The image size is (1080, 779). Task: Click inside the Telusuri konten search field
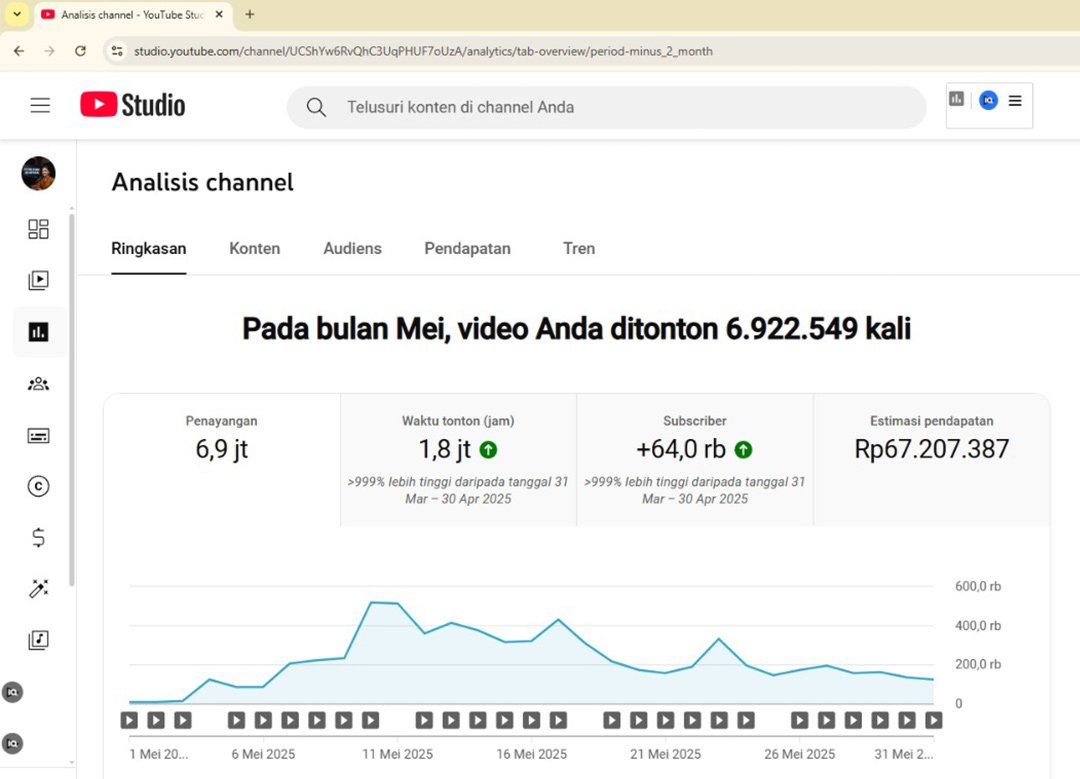[x=600, y=106]
